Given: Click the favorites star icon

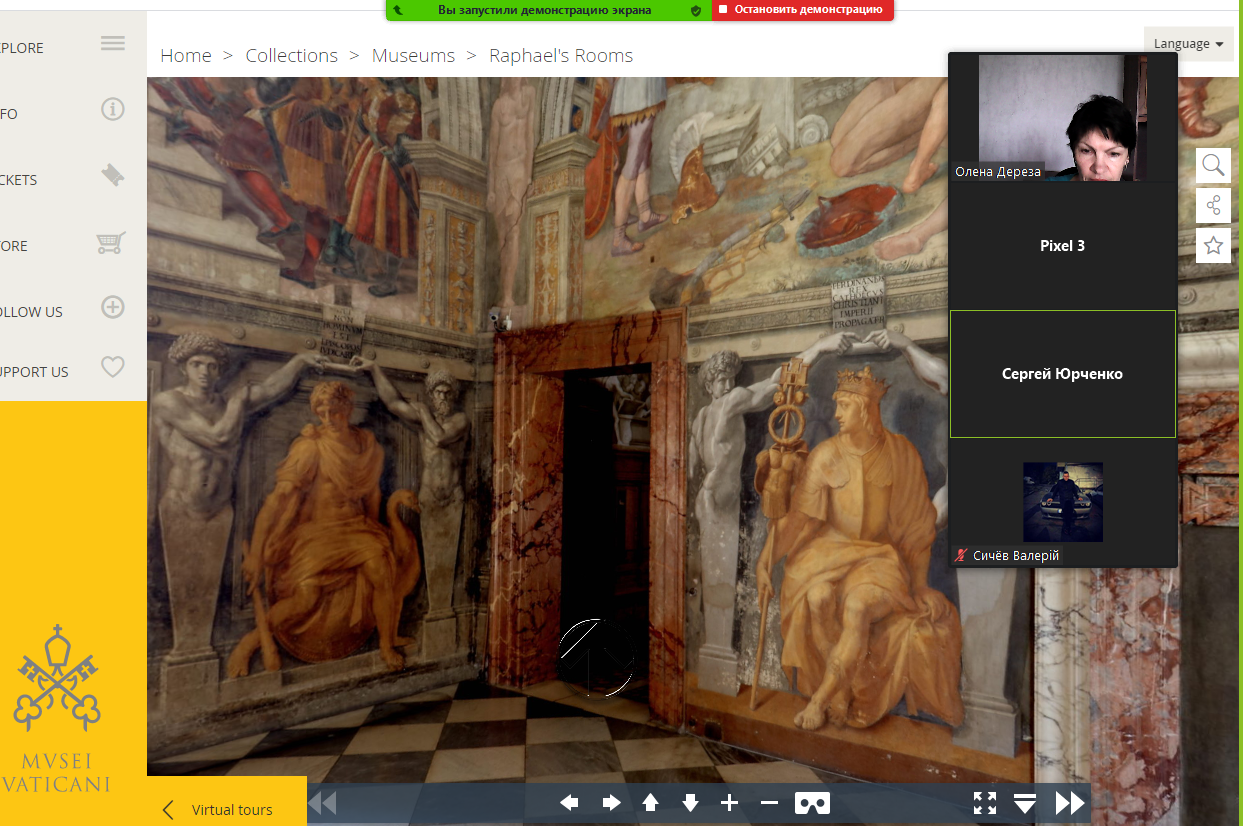Looking at the screenshot, I should click(x=1213, y=246).
